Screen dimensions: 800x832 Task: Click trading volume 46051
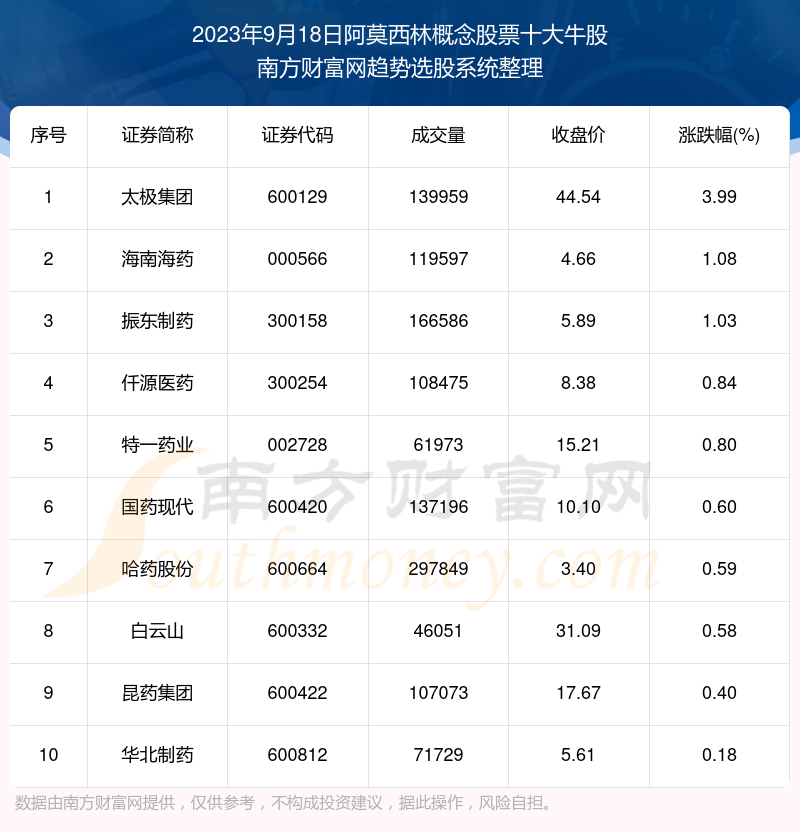pos(438,631)
